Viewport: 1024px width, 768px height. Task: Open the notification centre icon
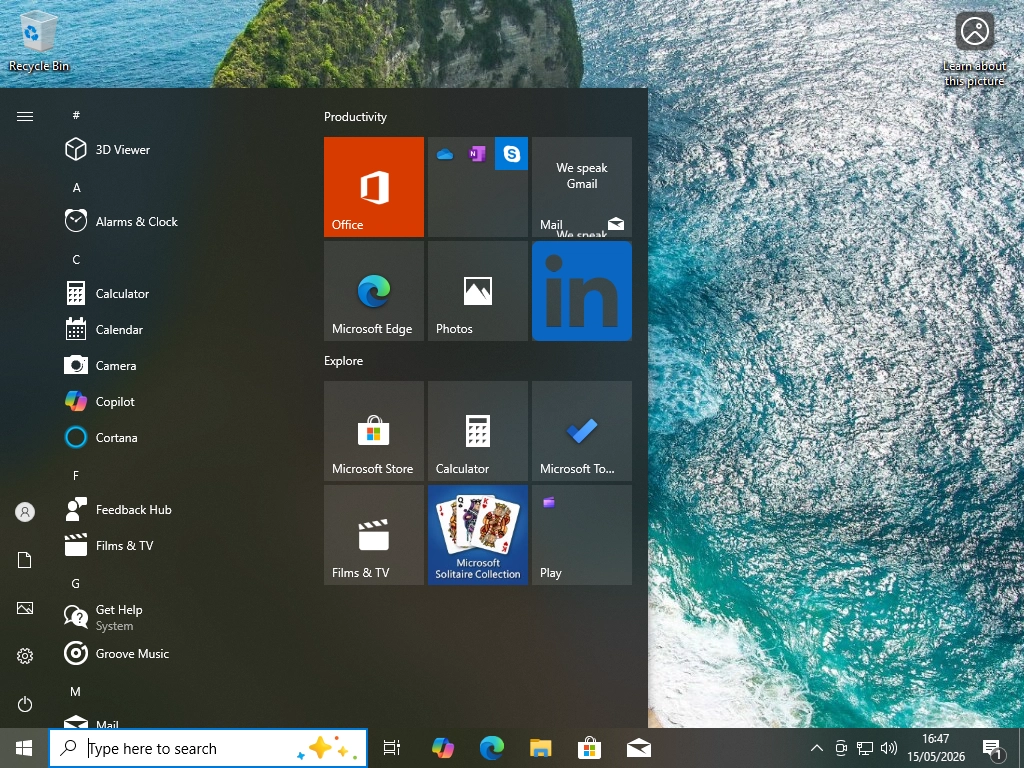point(993,748)
